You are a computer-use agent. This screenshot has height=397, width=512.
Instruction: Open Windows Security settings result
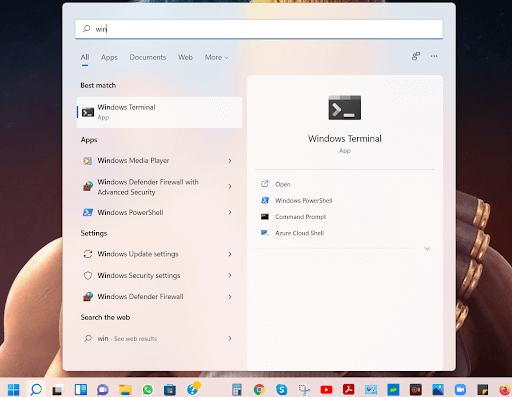tap(159, 275)
